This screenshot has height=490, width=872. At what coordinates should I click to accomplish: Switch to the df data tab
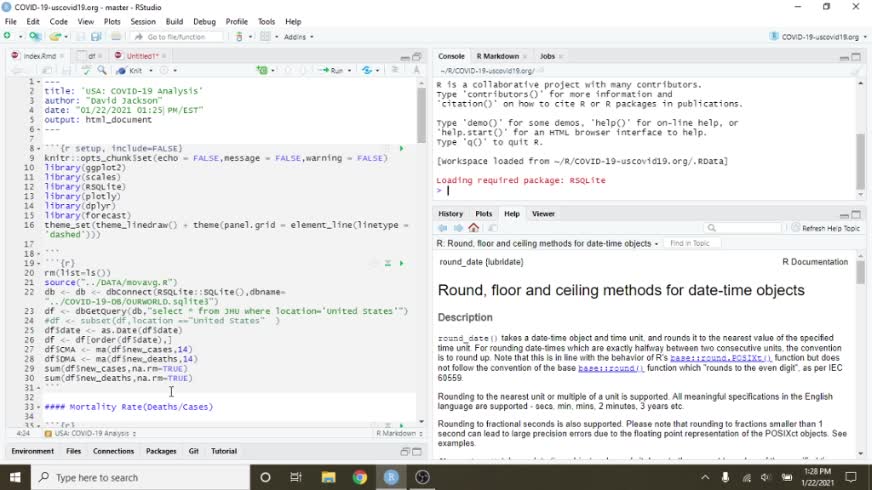pos(91,56)
